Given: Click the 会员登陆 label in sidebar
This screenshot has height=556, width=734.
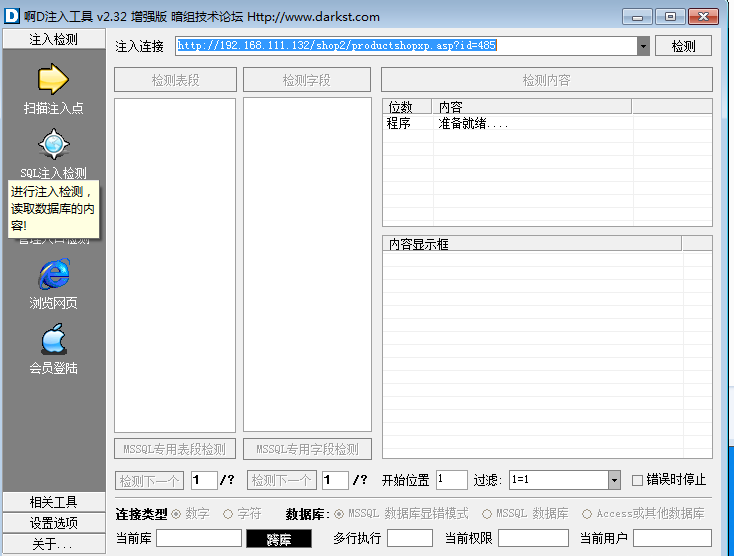Looking at the screenshot, I should click(x=53, y=368).
